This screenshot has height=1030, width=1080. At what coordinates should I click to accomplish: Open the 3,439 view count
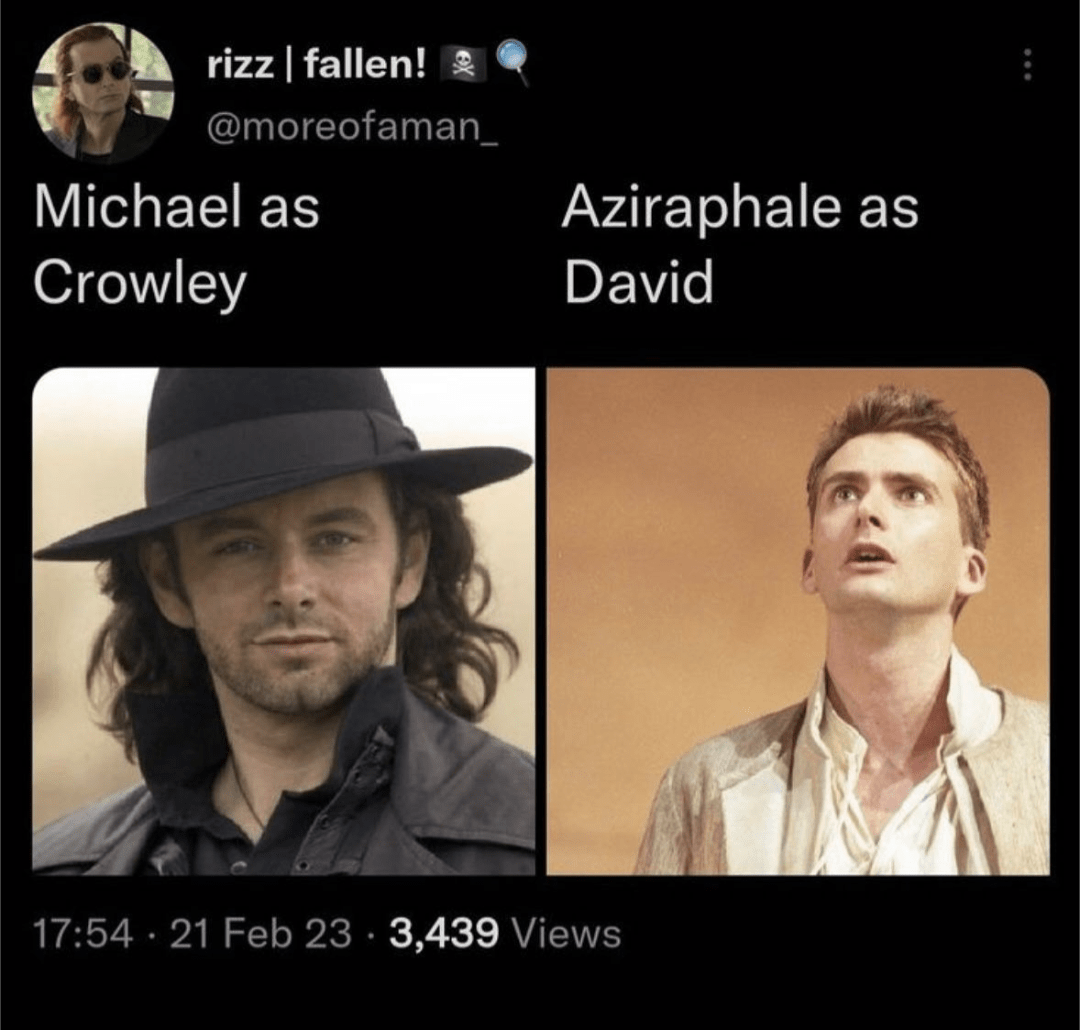[444, 935]
